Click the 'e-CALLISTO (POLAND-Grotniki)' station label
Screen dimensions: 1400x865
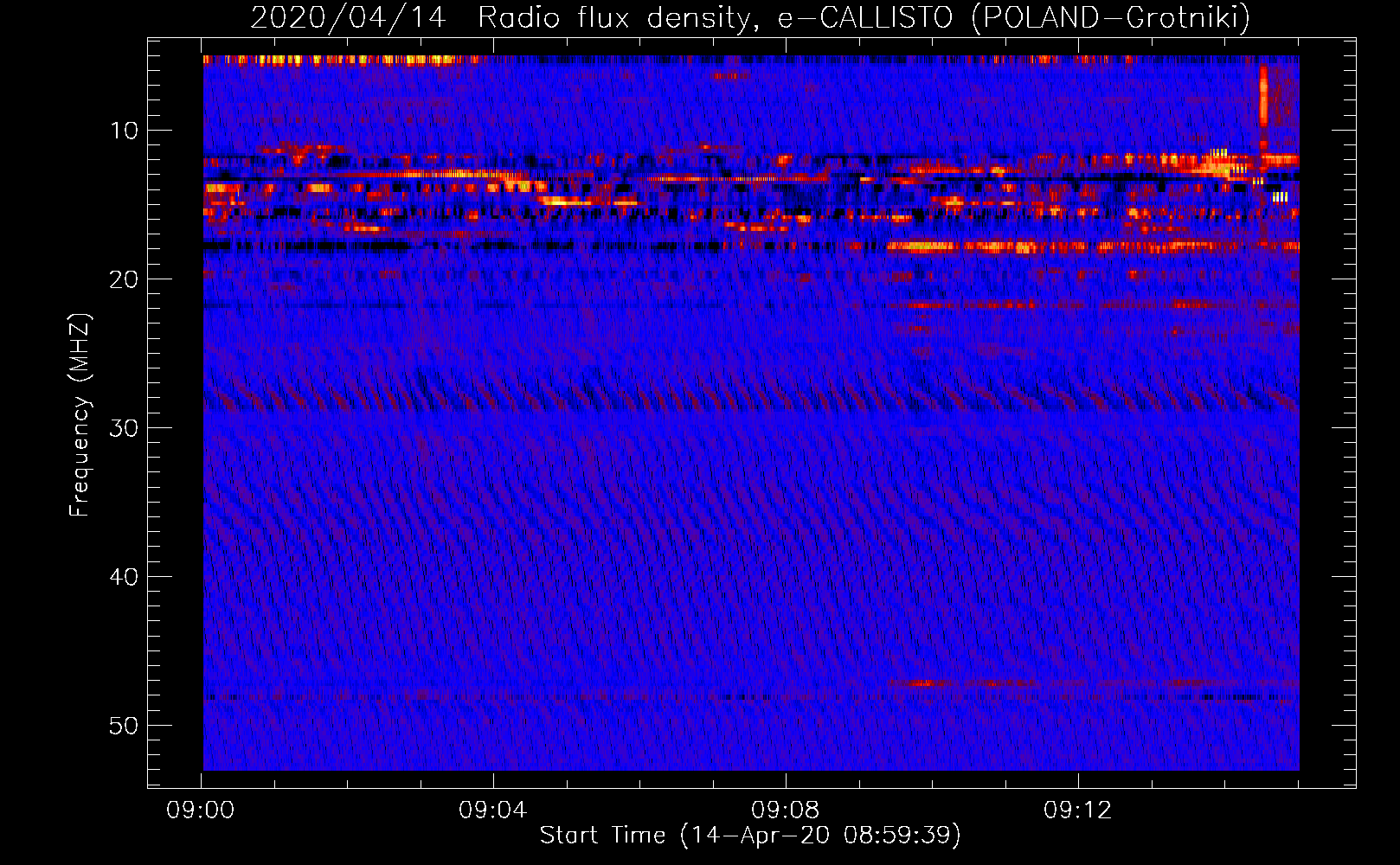click(1013, 17)
